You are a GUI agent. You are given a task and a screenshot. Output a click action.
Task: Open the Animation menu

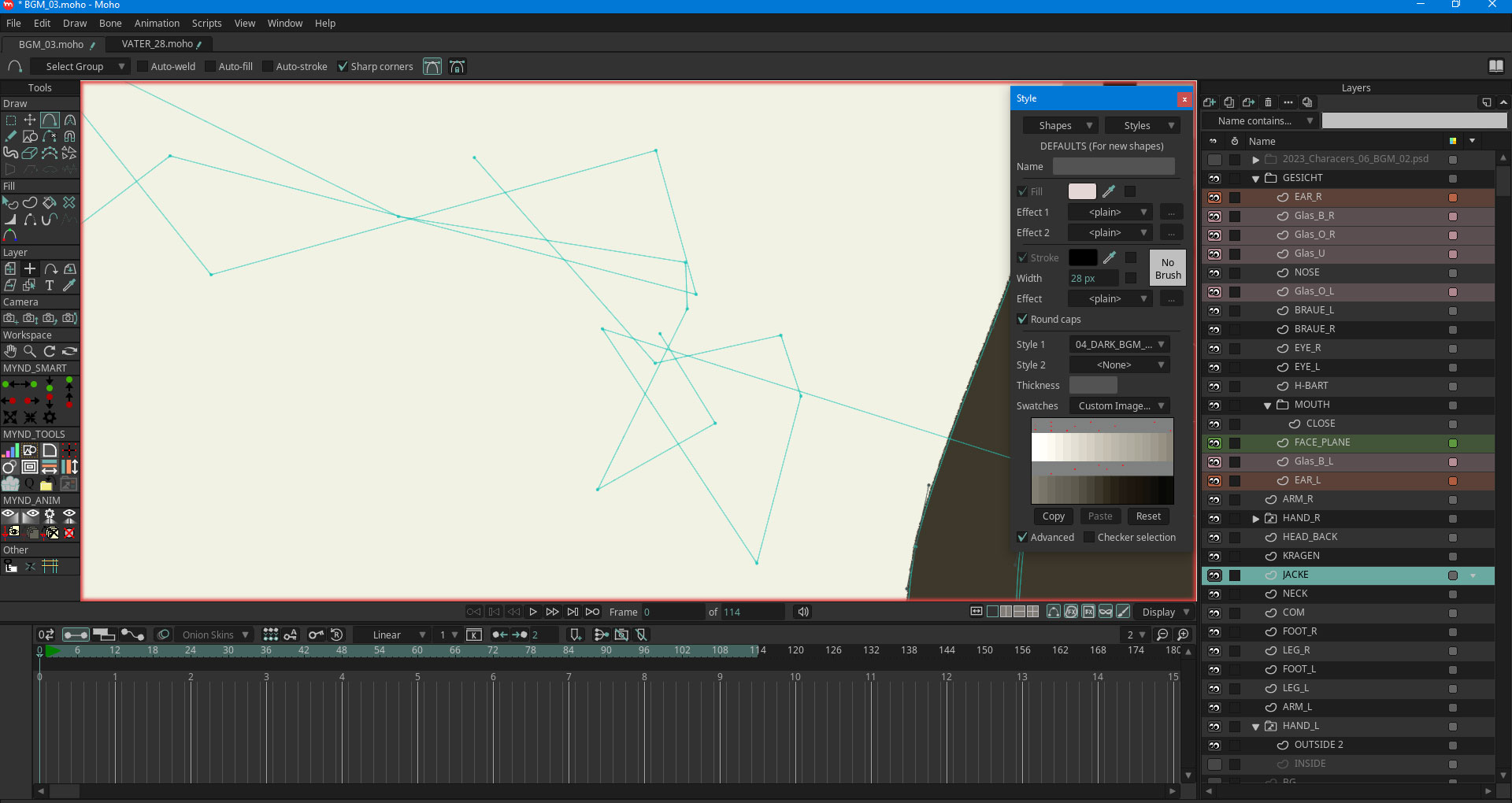point(157,23)
